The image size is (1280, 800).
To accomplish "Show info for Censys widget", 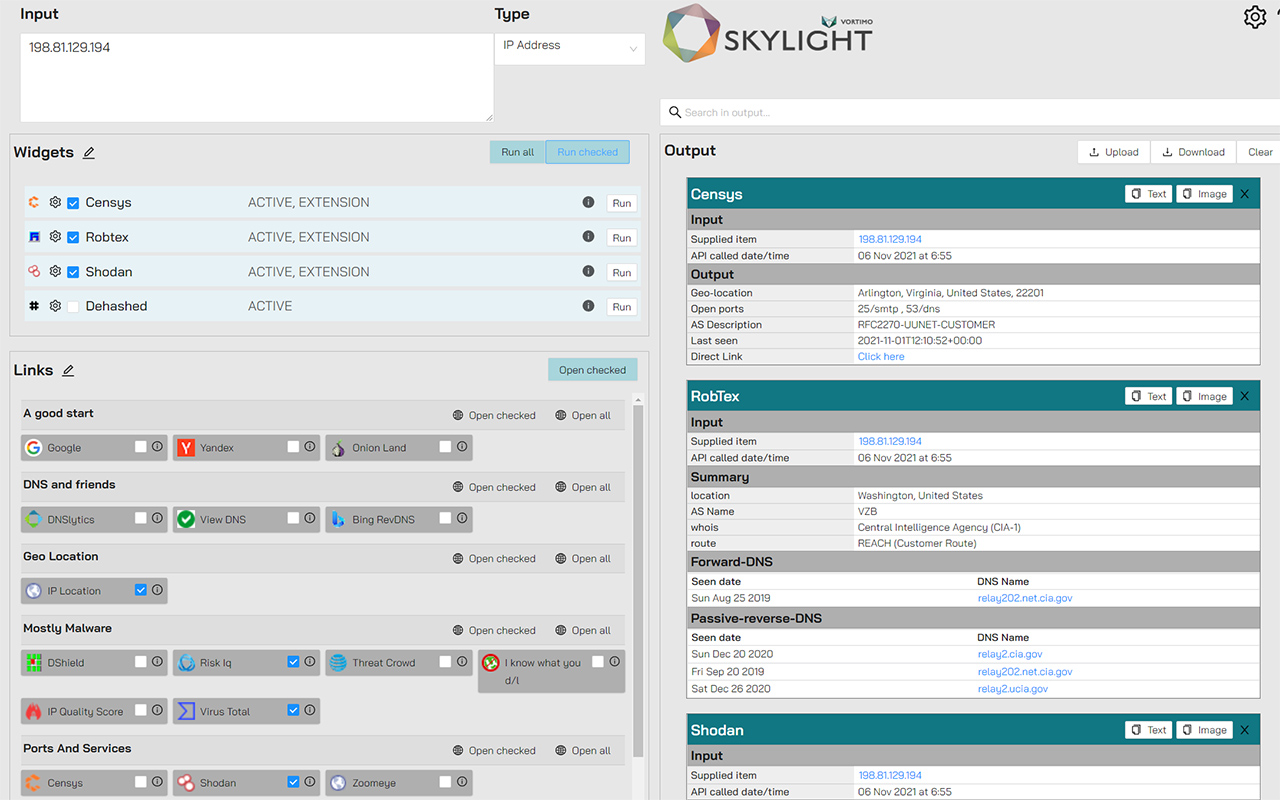I will click(588, 202).
